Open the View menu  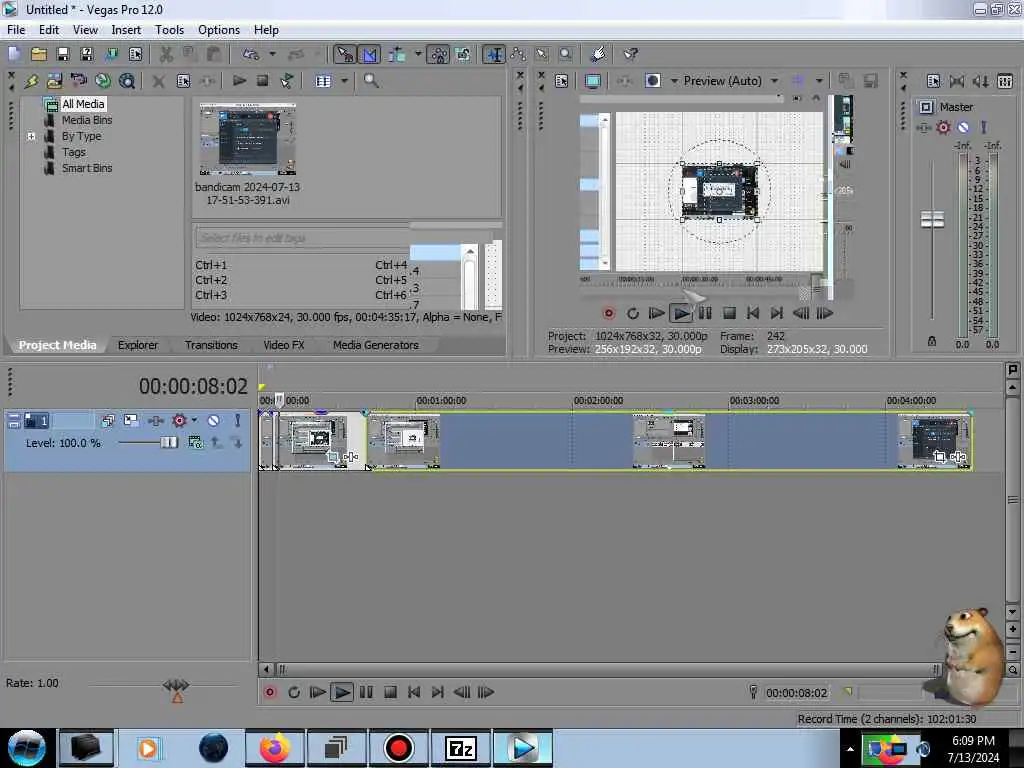(85, 30)
